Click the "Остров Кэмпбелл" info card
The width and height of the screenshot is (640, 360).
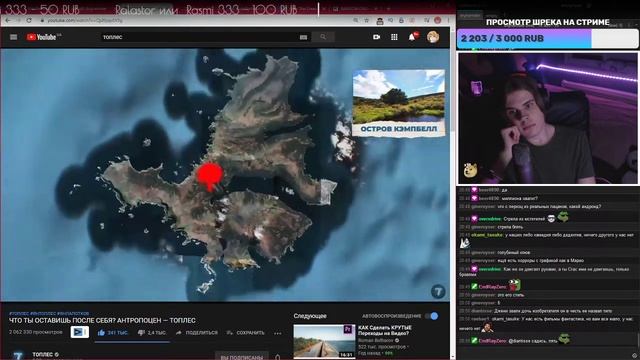(399, 103)
